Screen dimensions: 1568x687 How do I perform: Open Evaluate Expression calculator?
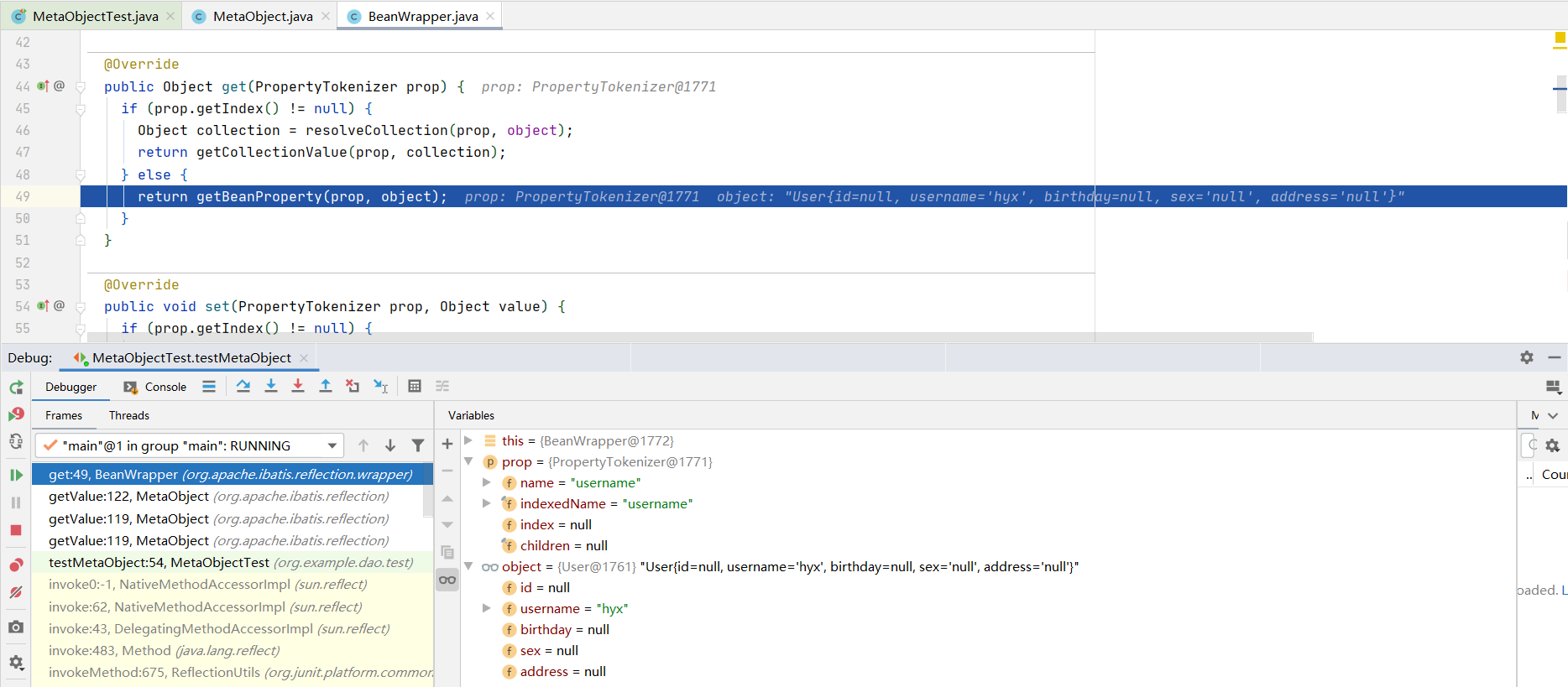pos(415,386)
